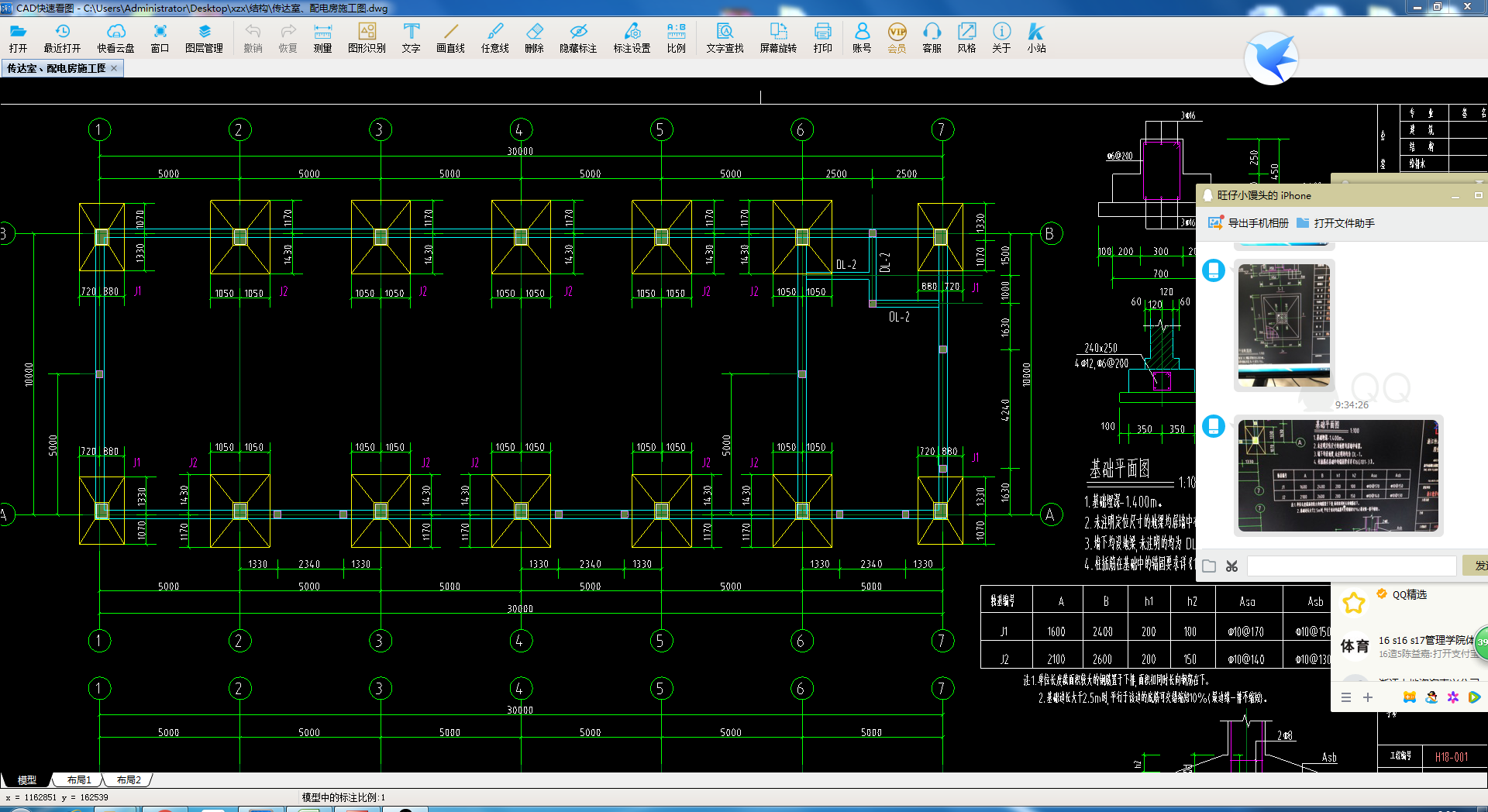Open a drawing with the 打开 folder icon
Screen dimensions: 1488x812
coord(18,37)
